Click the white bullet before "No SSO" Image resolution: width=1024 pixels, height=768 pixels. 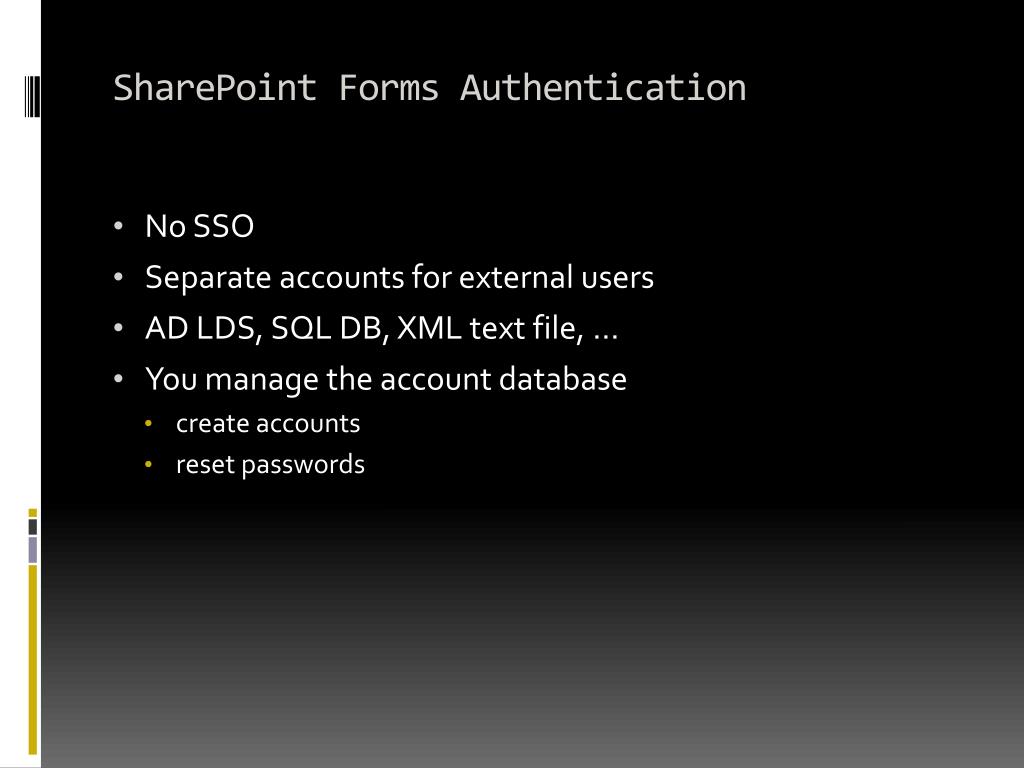pyautogui.click(x=119, y=227)
